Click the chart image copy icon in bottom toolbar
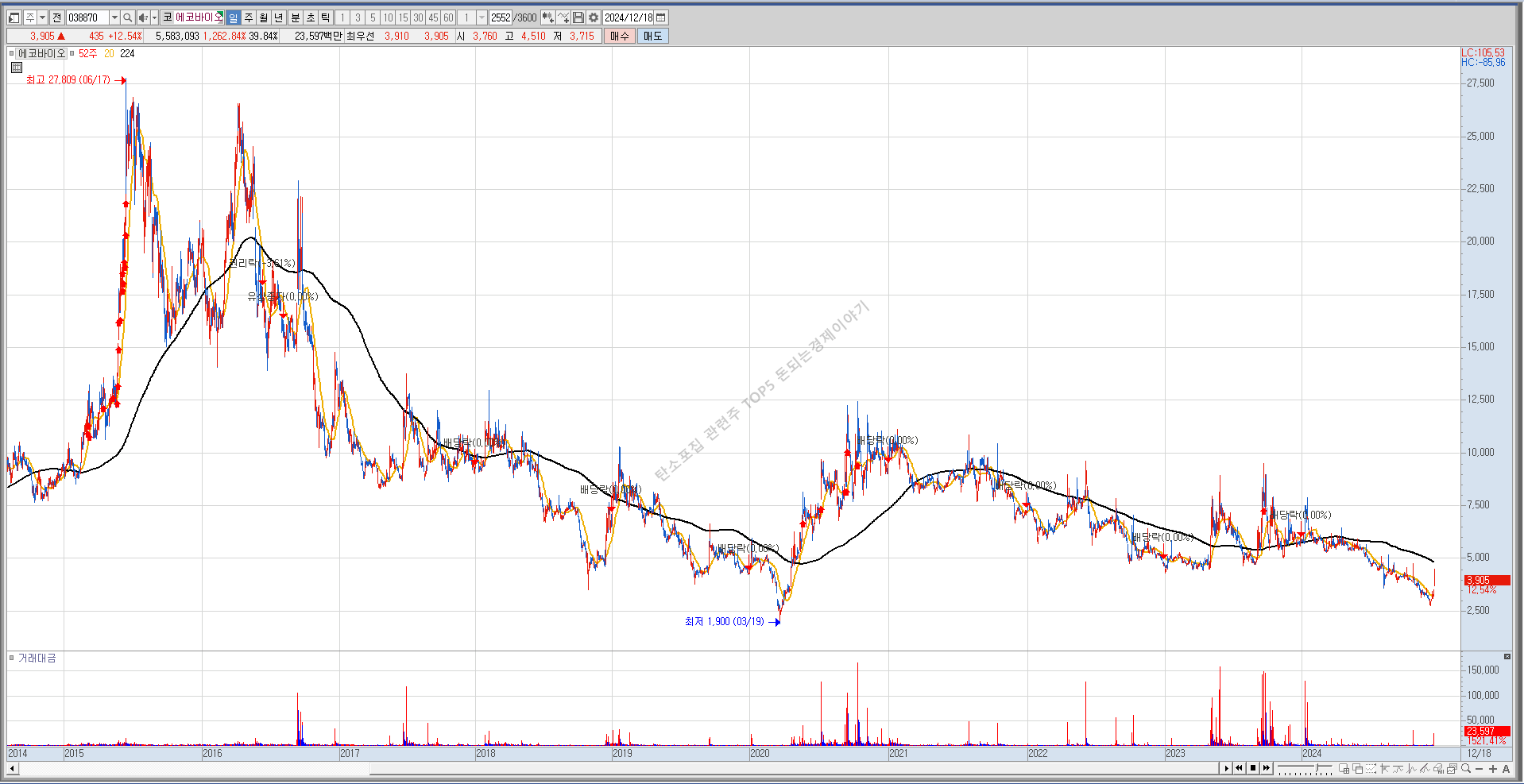 1452,768
